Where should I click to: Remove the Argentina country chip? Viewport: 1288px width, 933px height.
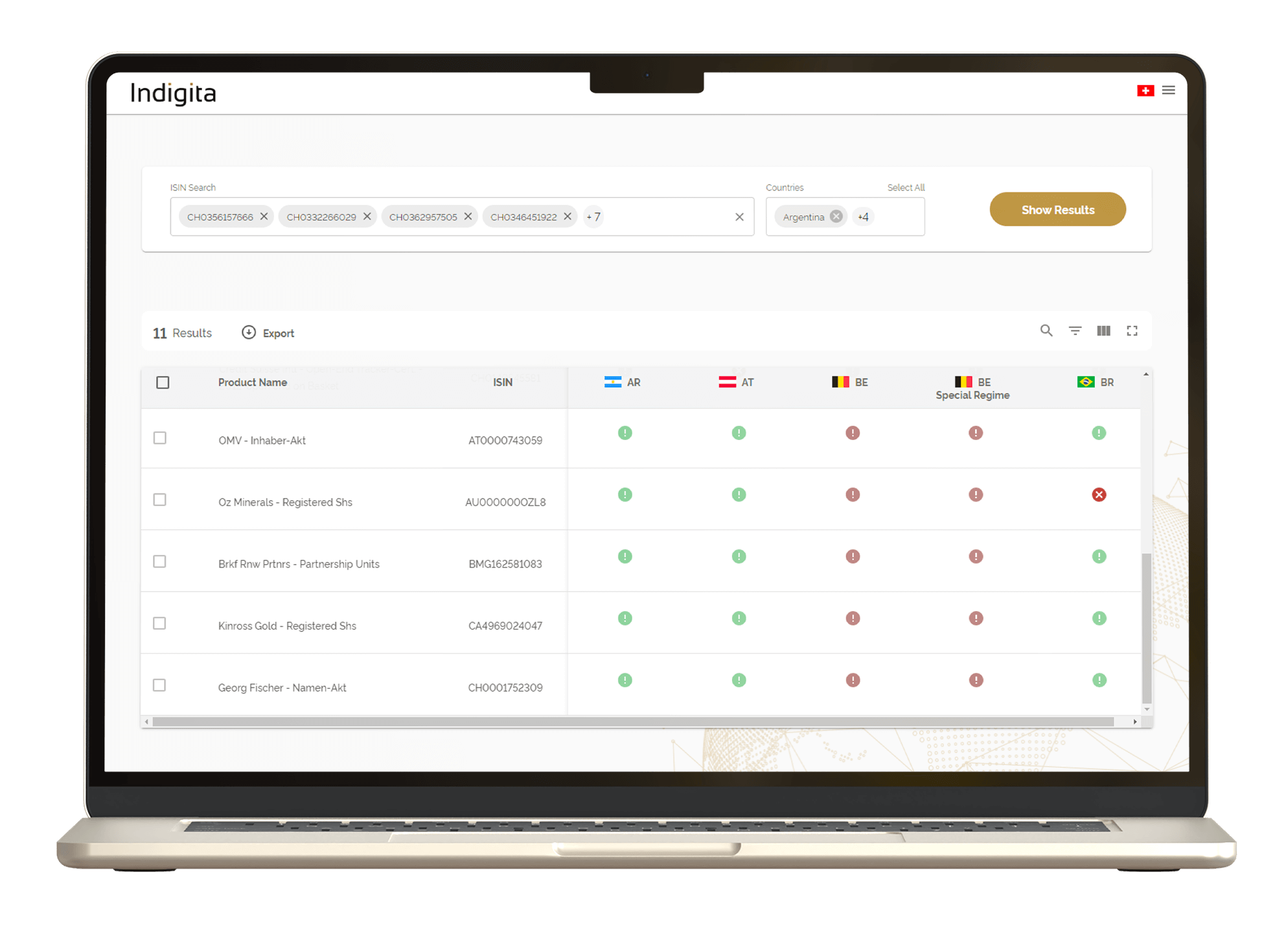pos(836,216)
